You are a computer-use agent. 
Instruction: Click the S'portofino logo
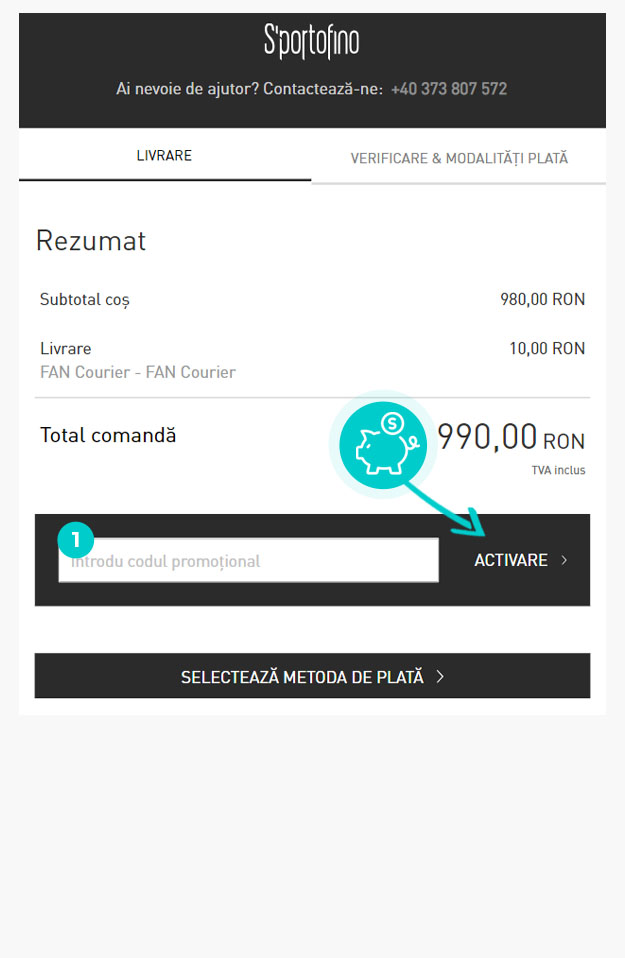tap(311, 42)
